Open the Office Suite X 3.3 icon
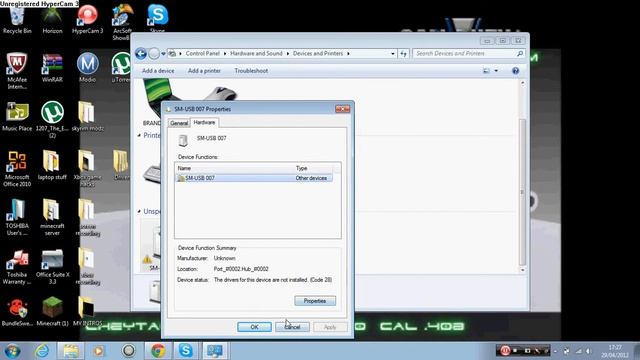Viewport: 640px width, 360px height. [52, 267]
